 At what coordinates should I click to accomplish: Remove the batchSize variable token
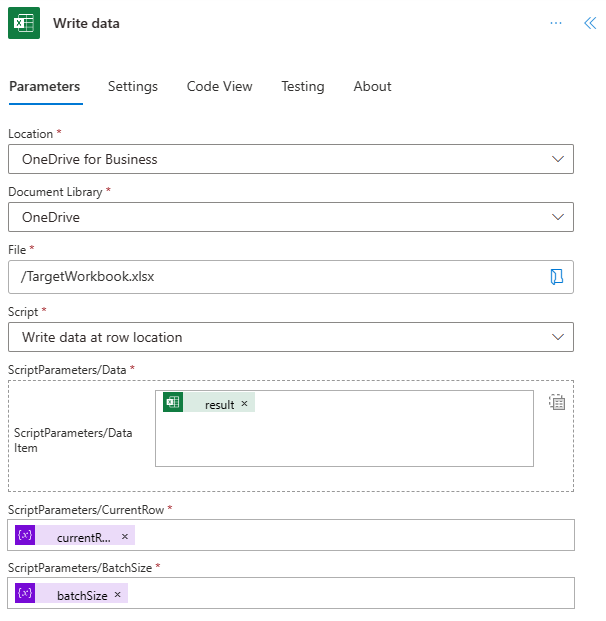pos(118,595)
